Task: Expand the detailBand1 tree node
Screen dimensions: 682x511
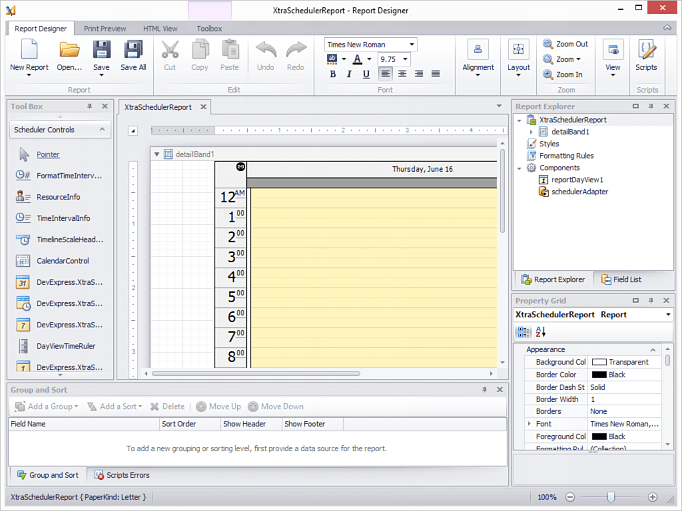Action: [x=531, y=132]
